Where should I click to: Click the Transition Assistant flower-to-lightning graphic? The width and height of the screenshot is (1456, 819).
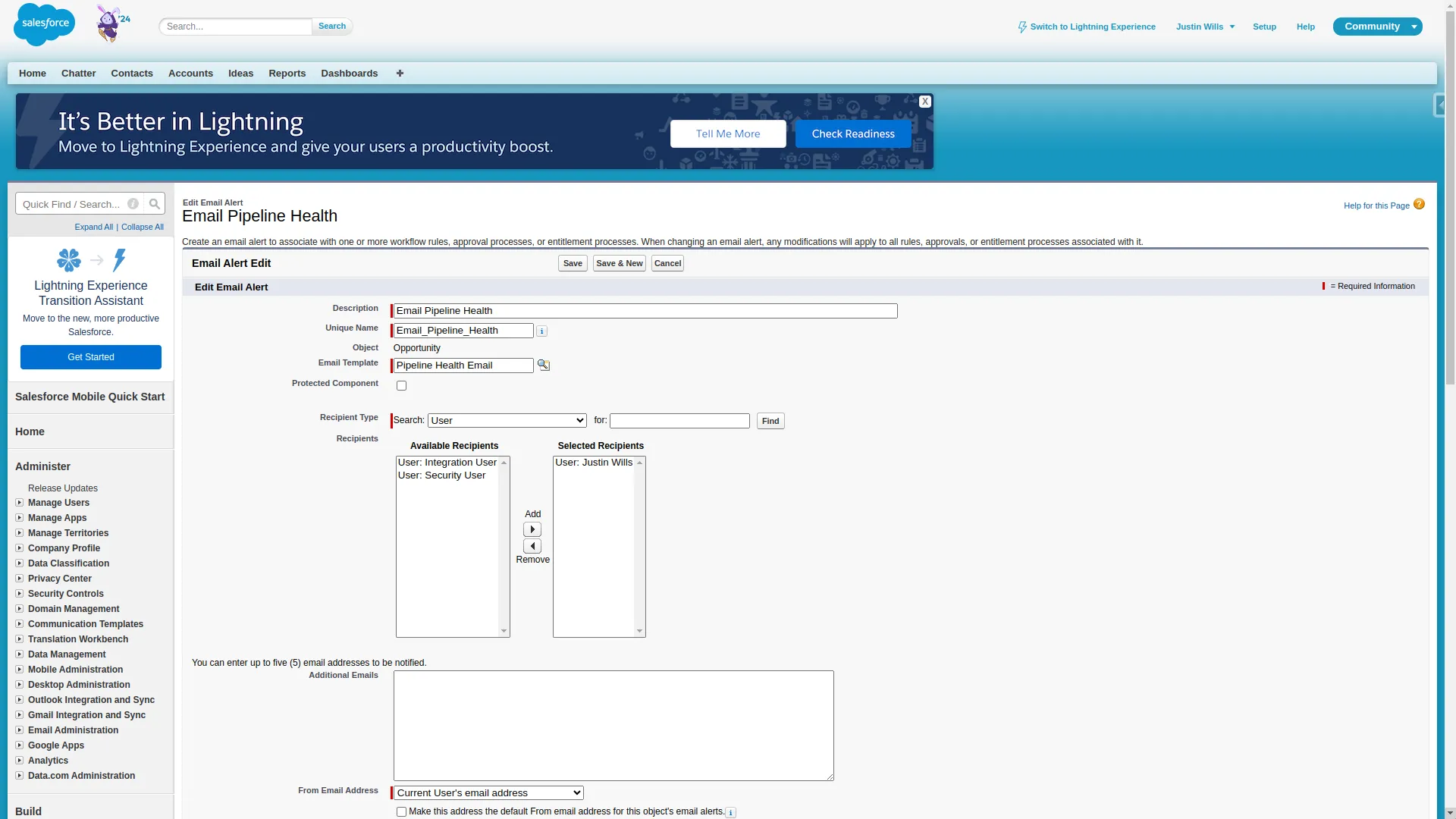coord(91,260)
